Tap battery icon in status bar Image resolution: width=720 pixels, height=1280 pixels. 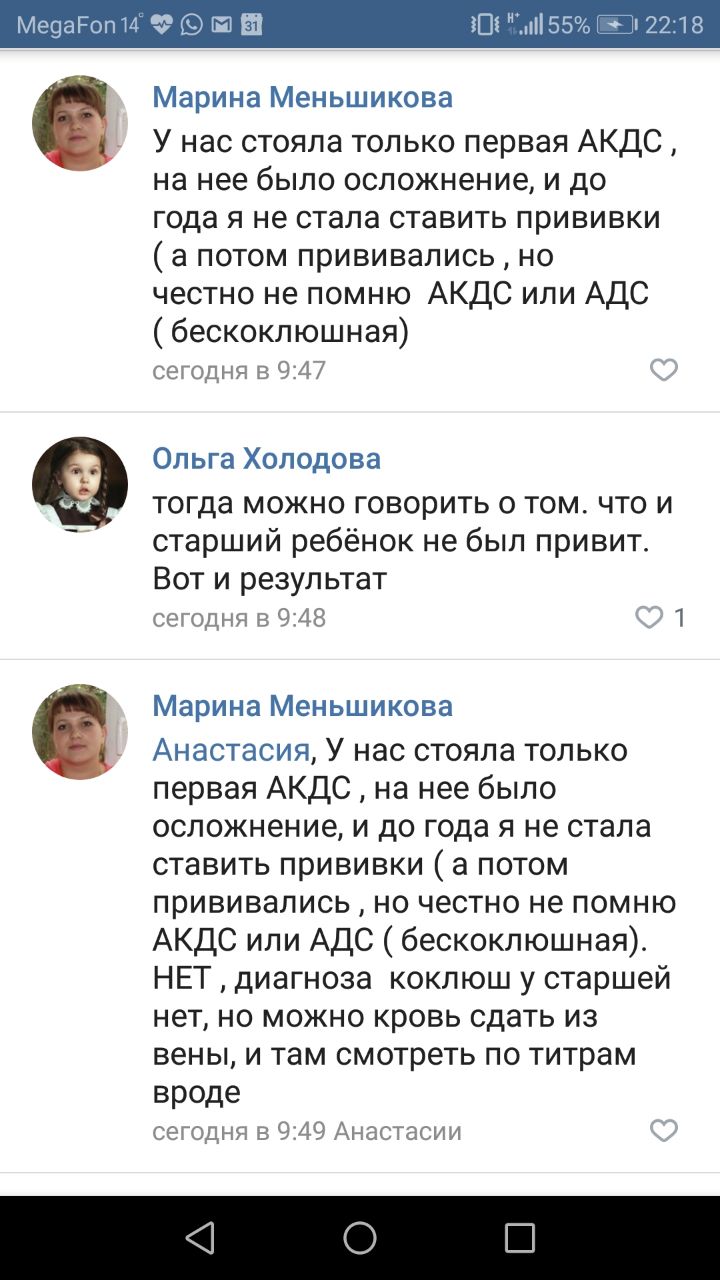(x=617, y=25)
